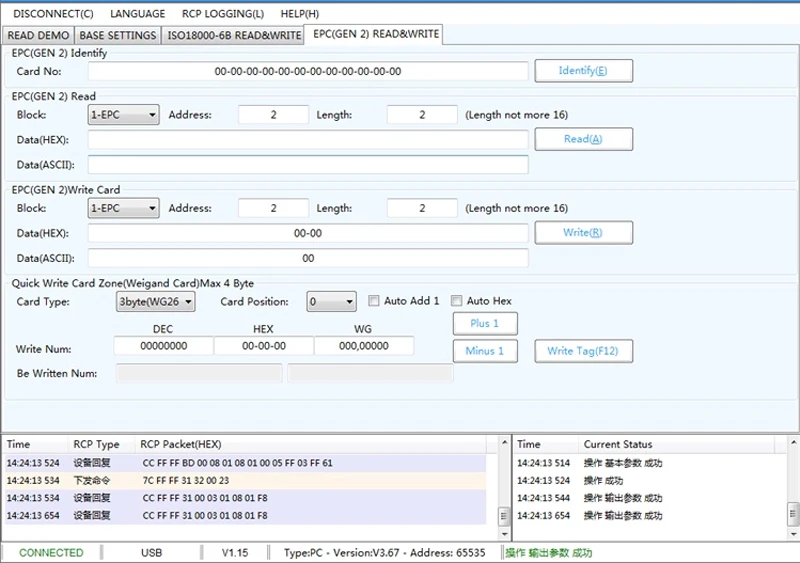This screenshot has height=563, width=800.
Task: Click the HEX Write Num field 00-00-00
Action: 264,346
